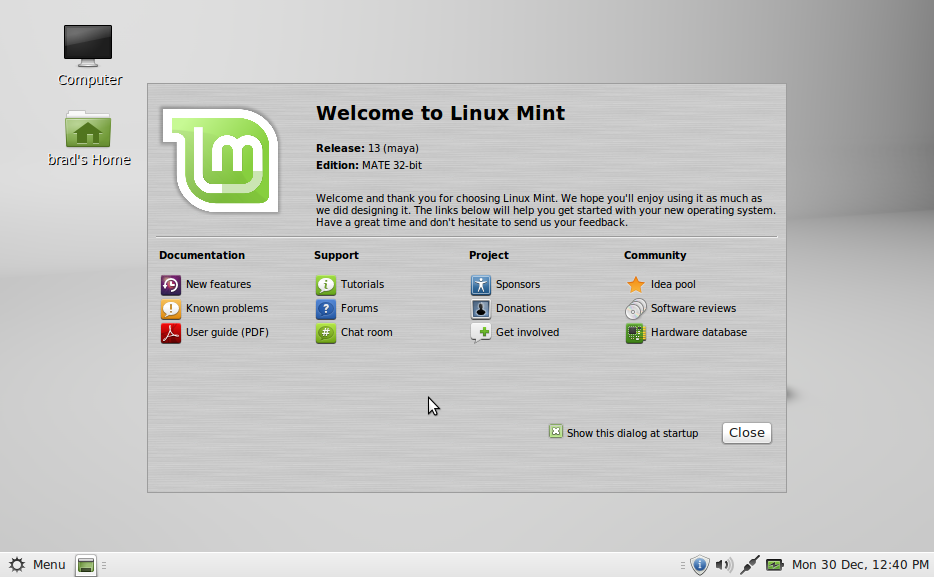Click the New features clock icon
Screen dimensions: 934x577
click(x=170, y=285)
